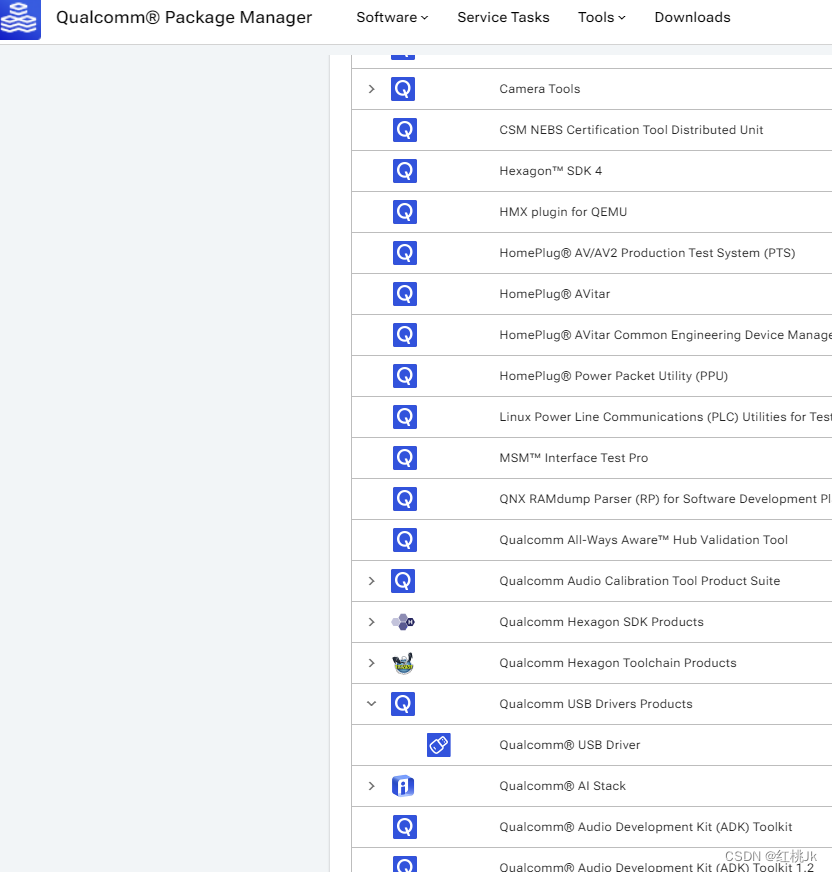Click the HomePlug Power Packet Utility icon

click(x=405, y=376)
